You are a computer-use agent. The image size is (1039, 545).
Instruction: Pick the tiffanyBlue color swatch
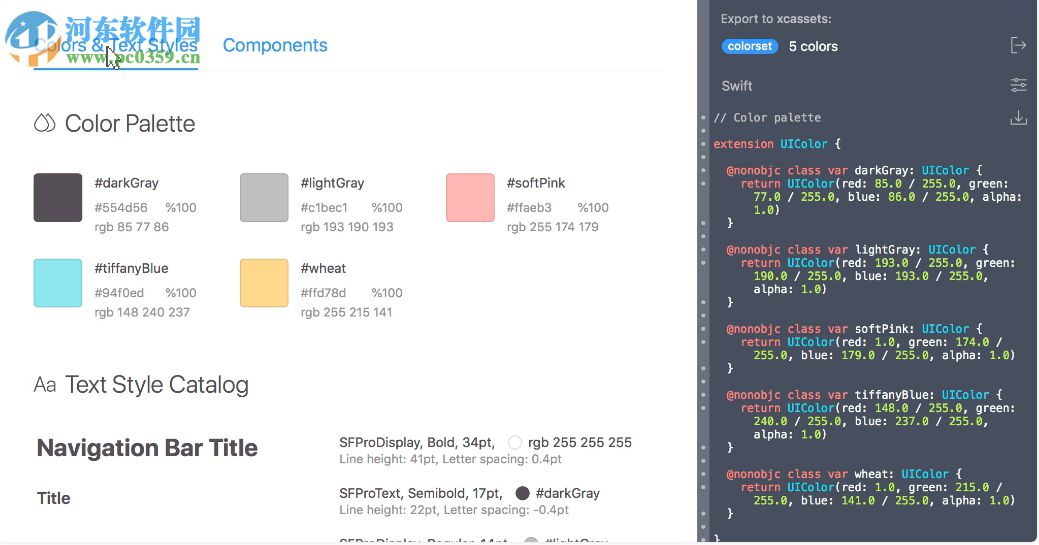point(58,283)
